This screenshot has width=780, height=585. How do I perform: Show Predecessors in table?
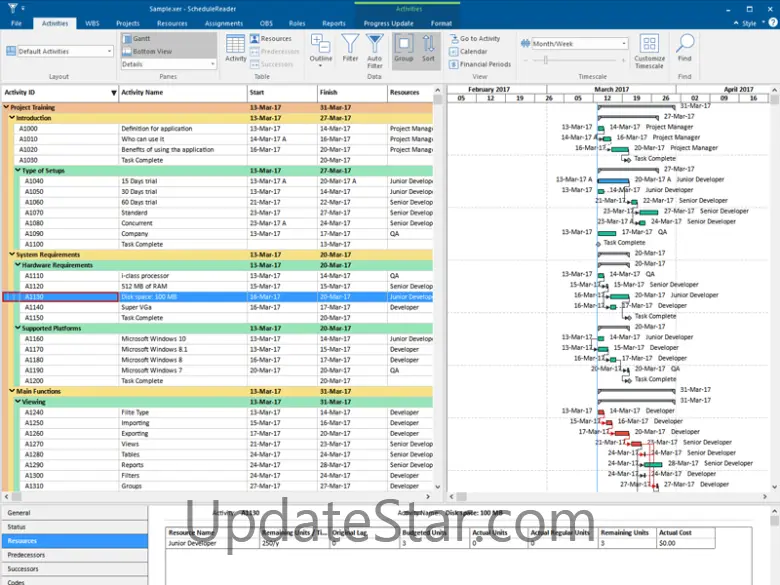[x=275, y=51]
